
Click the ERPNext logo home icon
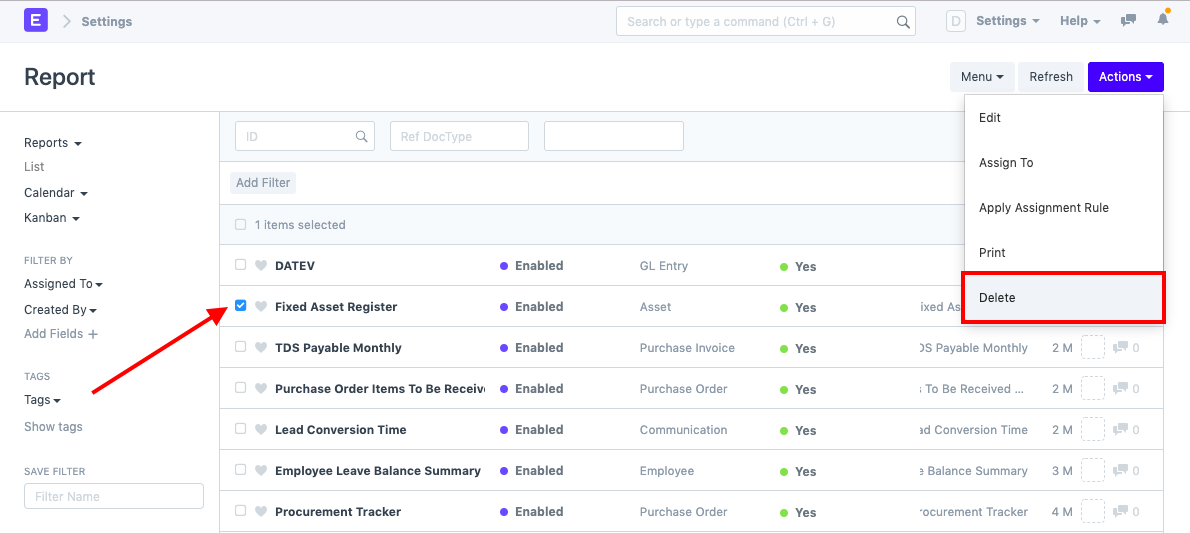(x=38, y=21)
